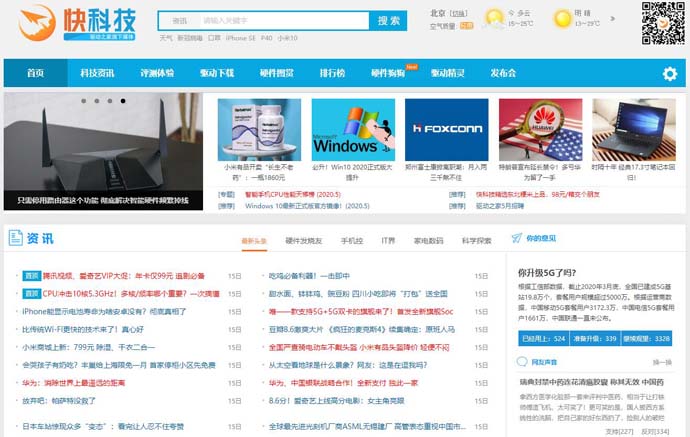Open the 你升级5G了吗? poll title

547,273
